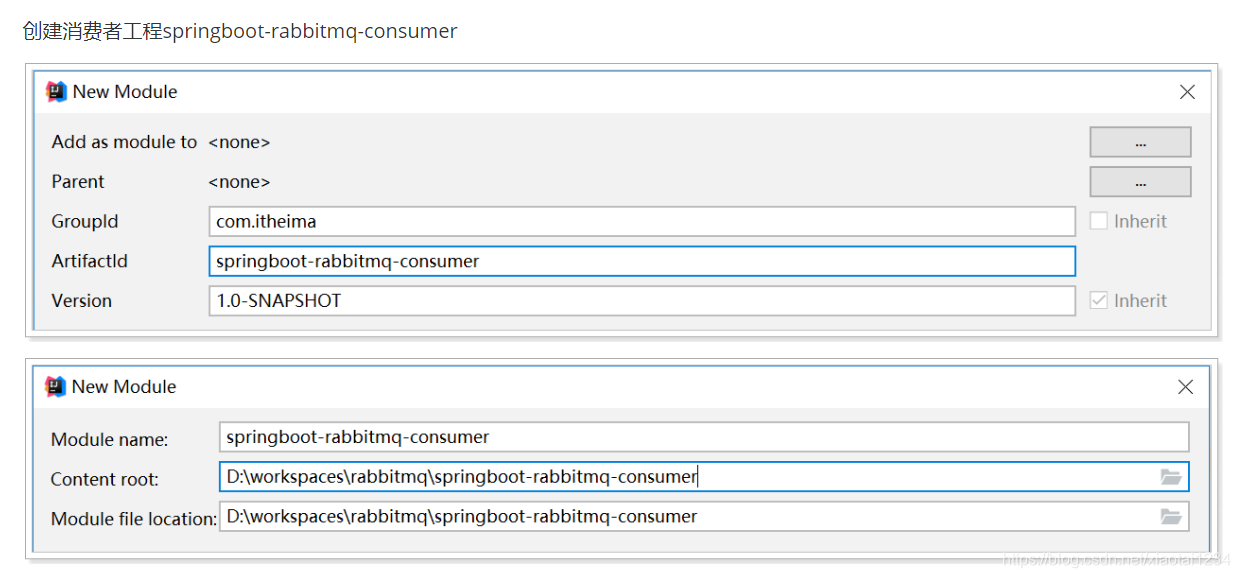Toggle the Version Inherit checkbox

1098,300
